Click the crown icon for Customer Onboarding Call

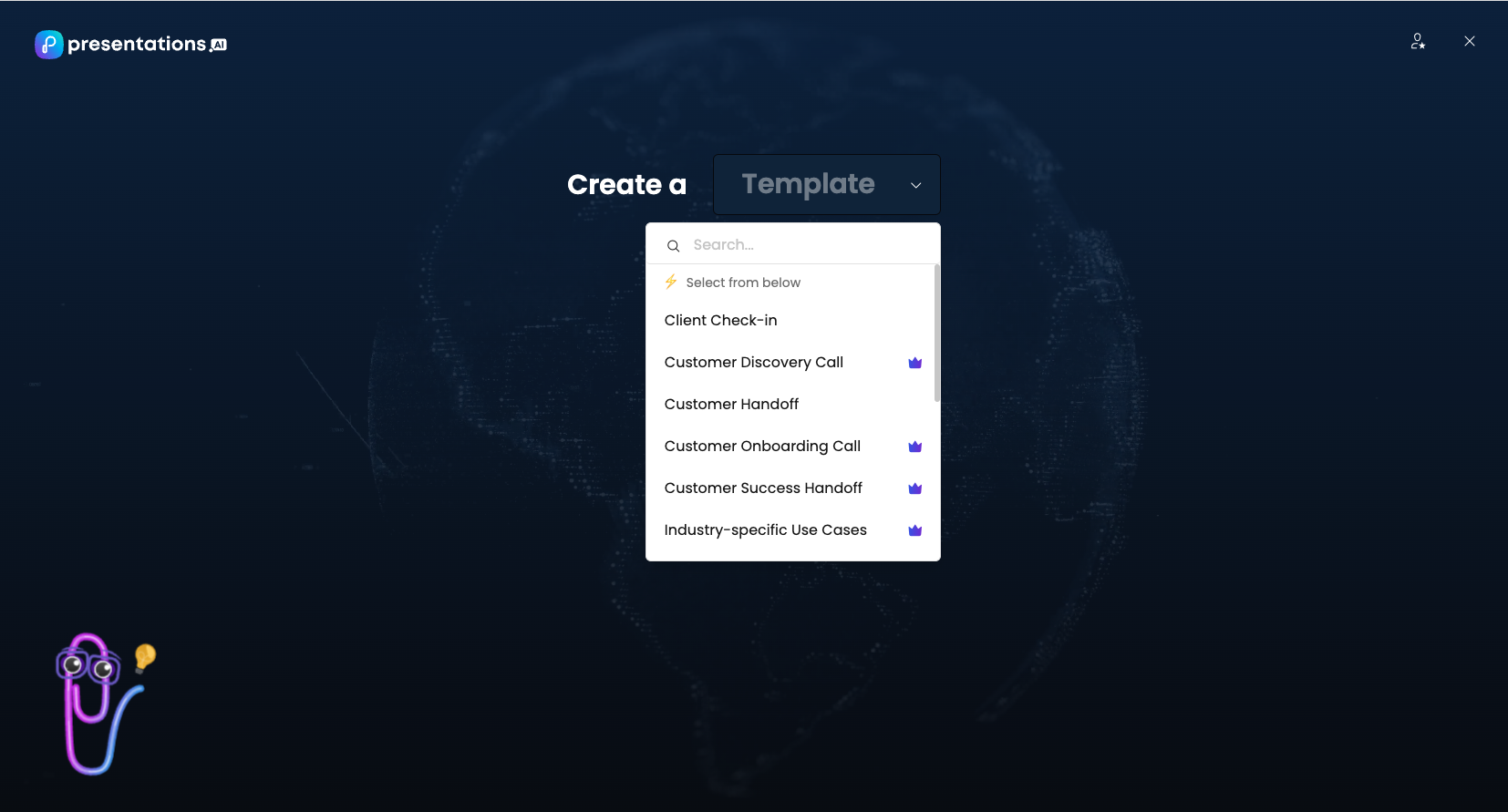click(915, 447)
